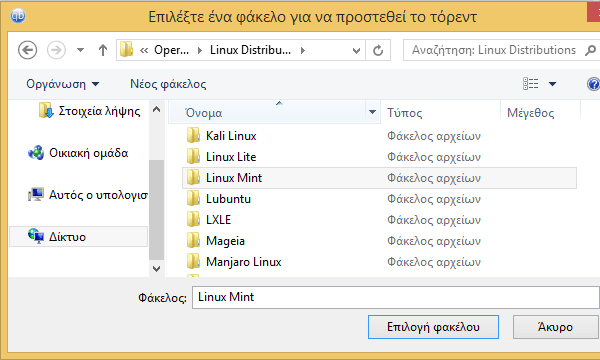Select Αυτός ο υπολογιστής in navigation pane

point(98,195)
